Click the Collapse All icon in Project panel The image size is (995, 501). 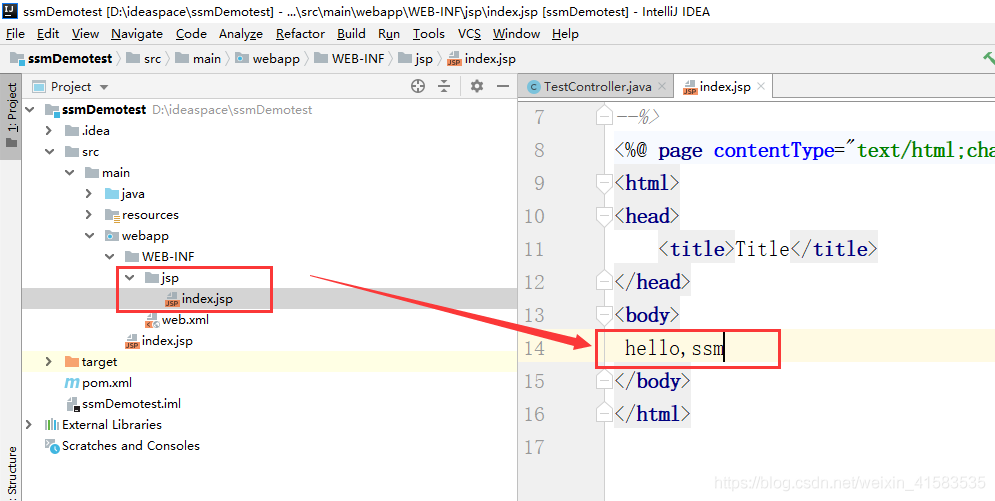(445, 87)
